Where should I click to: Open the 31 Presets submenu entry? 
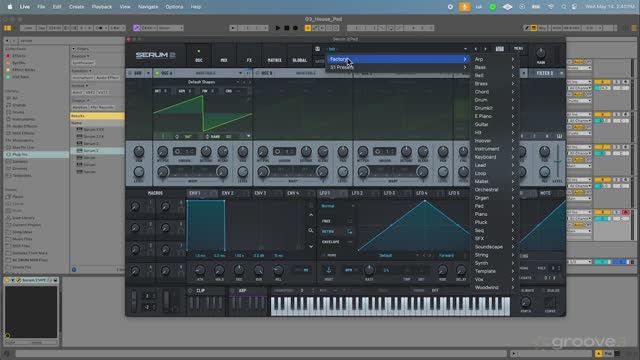coord(397,67)
